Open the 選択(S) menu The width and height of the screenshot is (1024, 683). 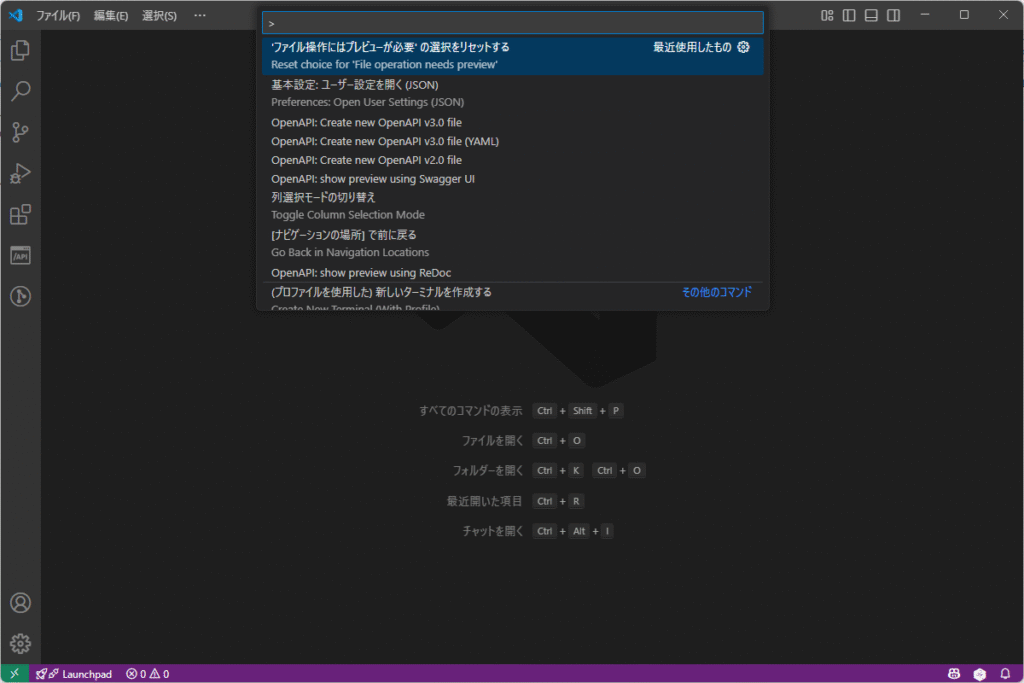tap(159, 15)
